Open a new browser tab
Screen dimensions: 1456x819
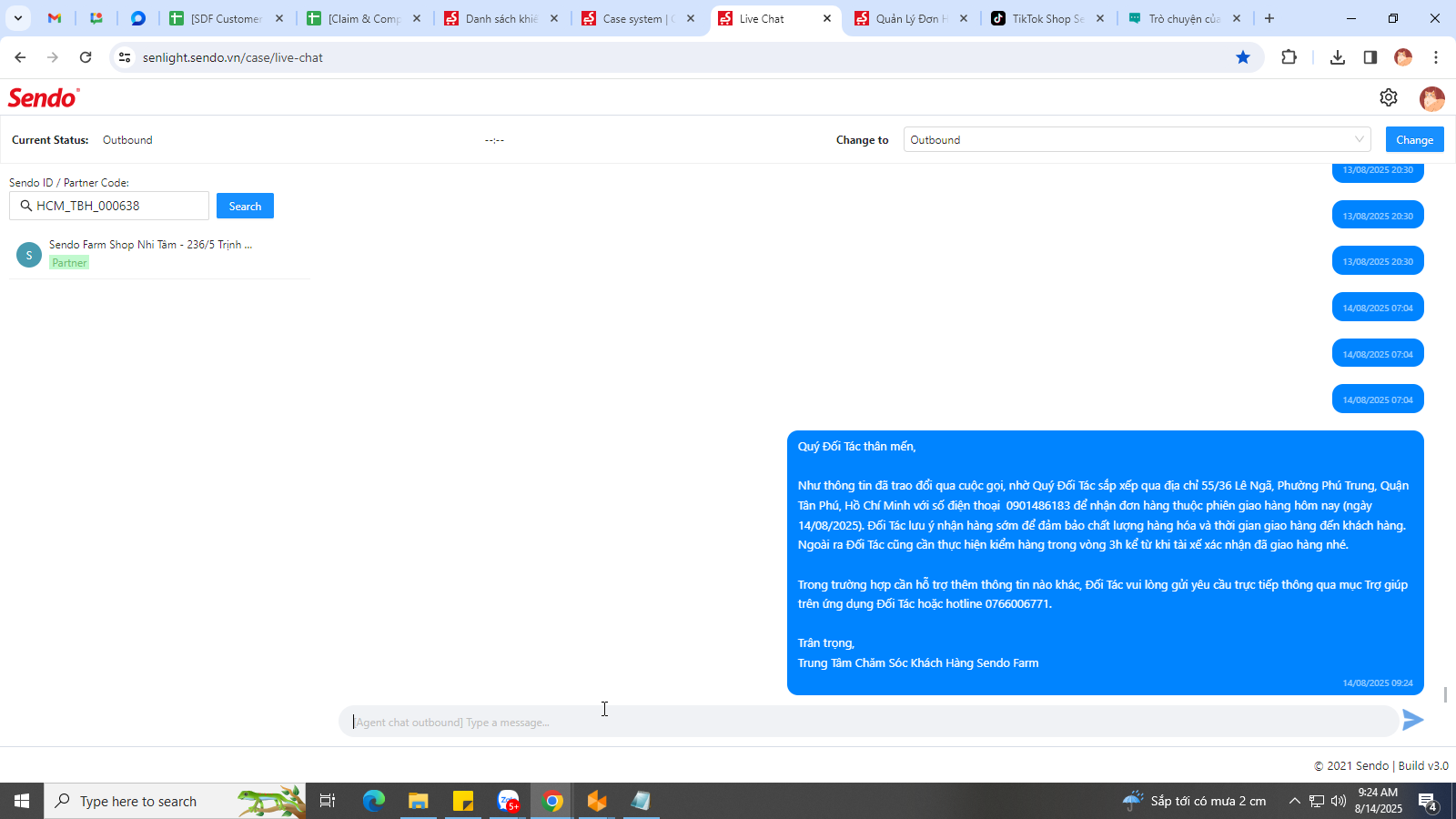(1269, 18)
